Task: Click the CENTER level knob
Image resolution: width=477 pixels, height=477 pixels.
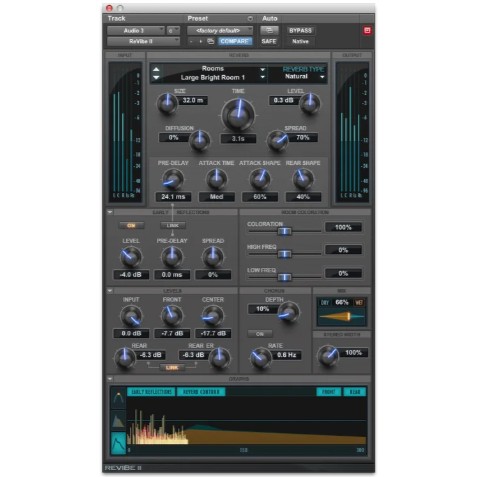Action: click(213, 316)
